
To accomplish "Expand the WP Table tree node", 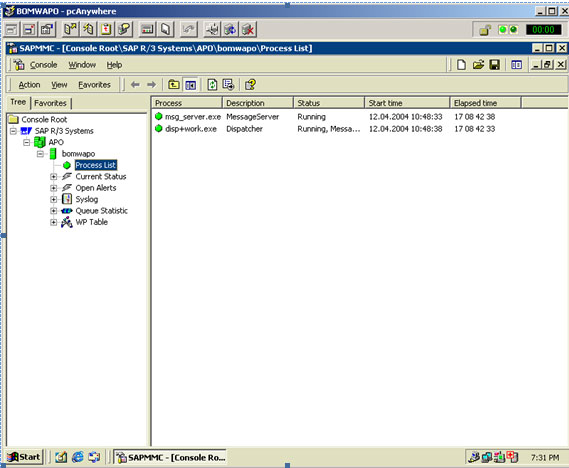I will (x=53, y=222).
